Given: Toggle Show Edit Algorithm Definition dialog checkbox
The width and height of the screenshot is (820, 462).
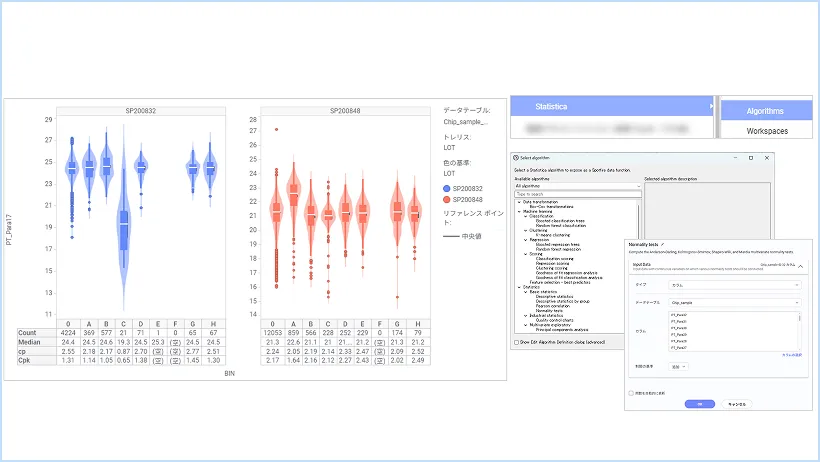Looking at the screenshot, I should click(517, 342).
